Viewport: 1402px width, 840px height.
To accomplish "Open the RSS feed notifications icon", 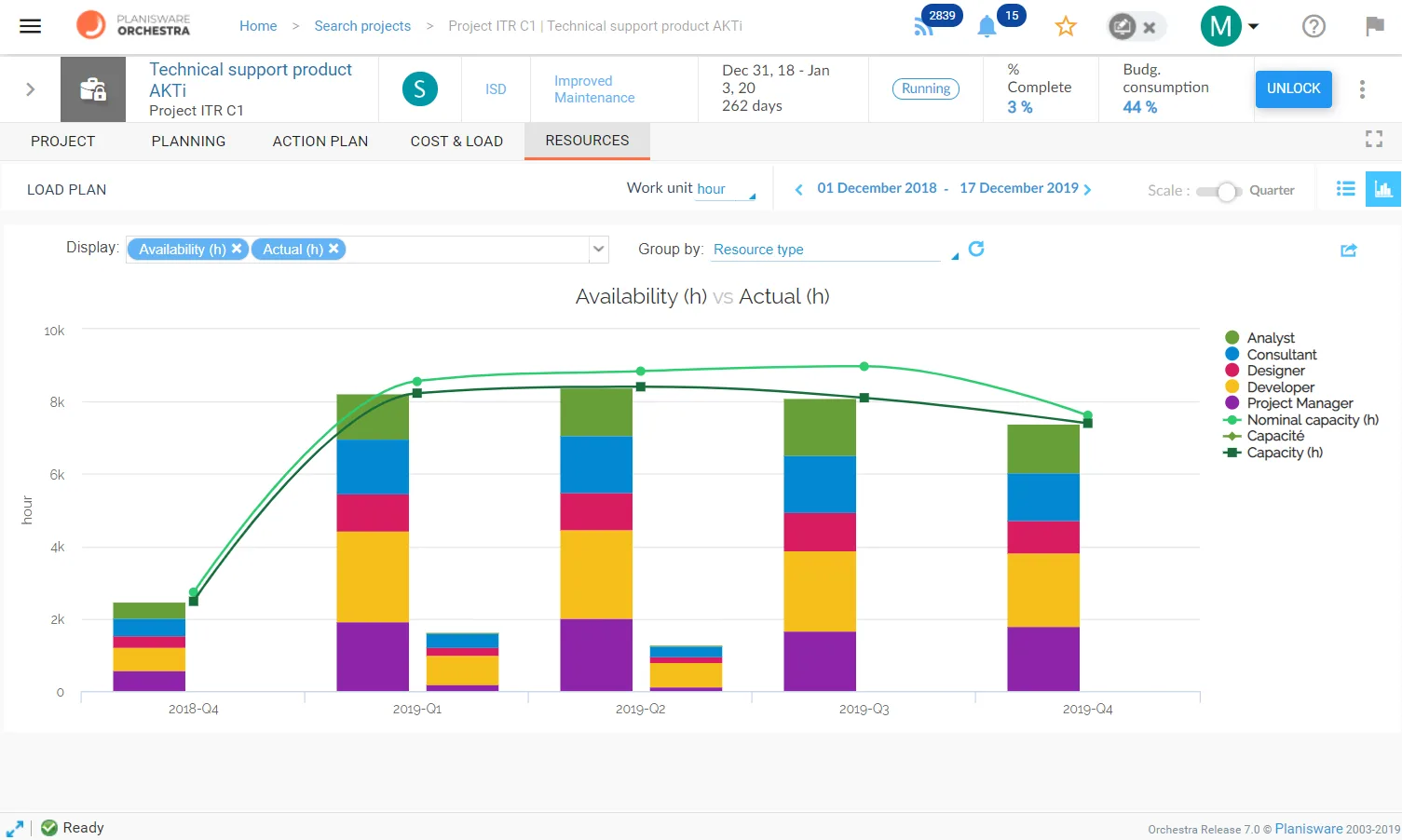I will (x=923, y=27).
